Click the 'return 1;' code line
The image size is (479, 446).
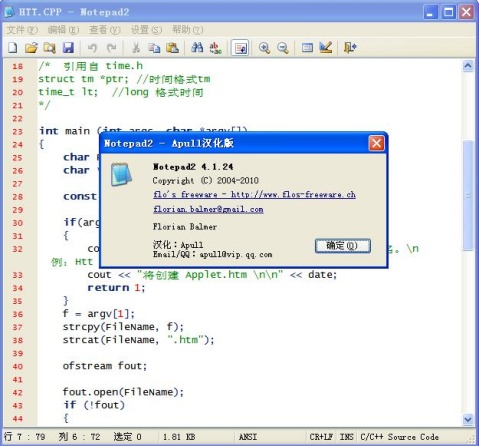pyautogui.click(x=116, y=288)
